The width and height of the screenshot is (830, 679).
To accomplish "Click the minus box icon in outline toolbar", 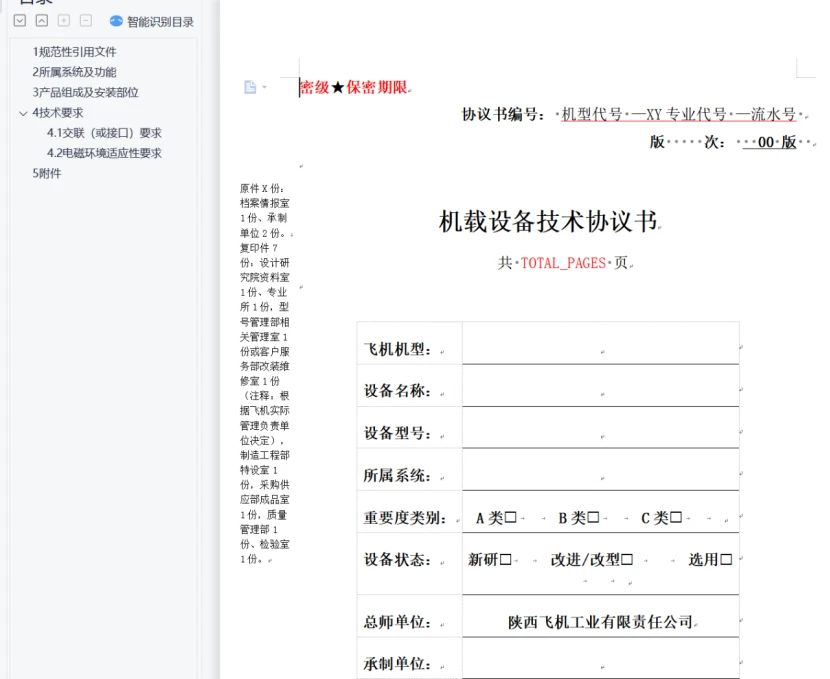I will pyautogui.click(x=86, y=21).
